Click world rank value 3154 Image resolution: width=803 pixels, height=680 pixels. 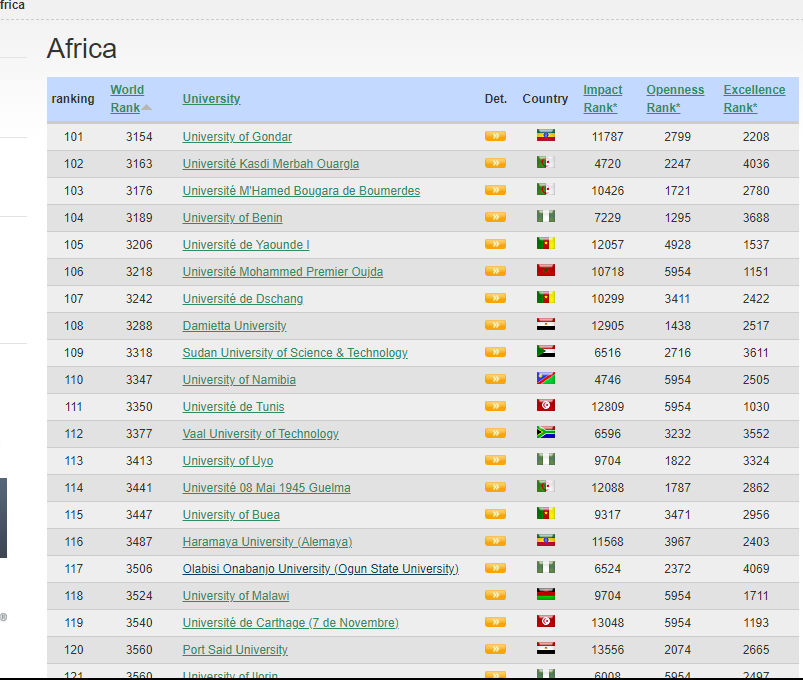point(139,137)
